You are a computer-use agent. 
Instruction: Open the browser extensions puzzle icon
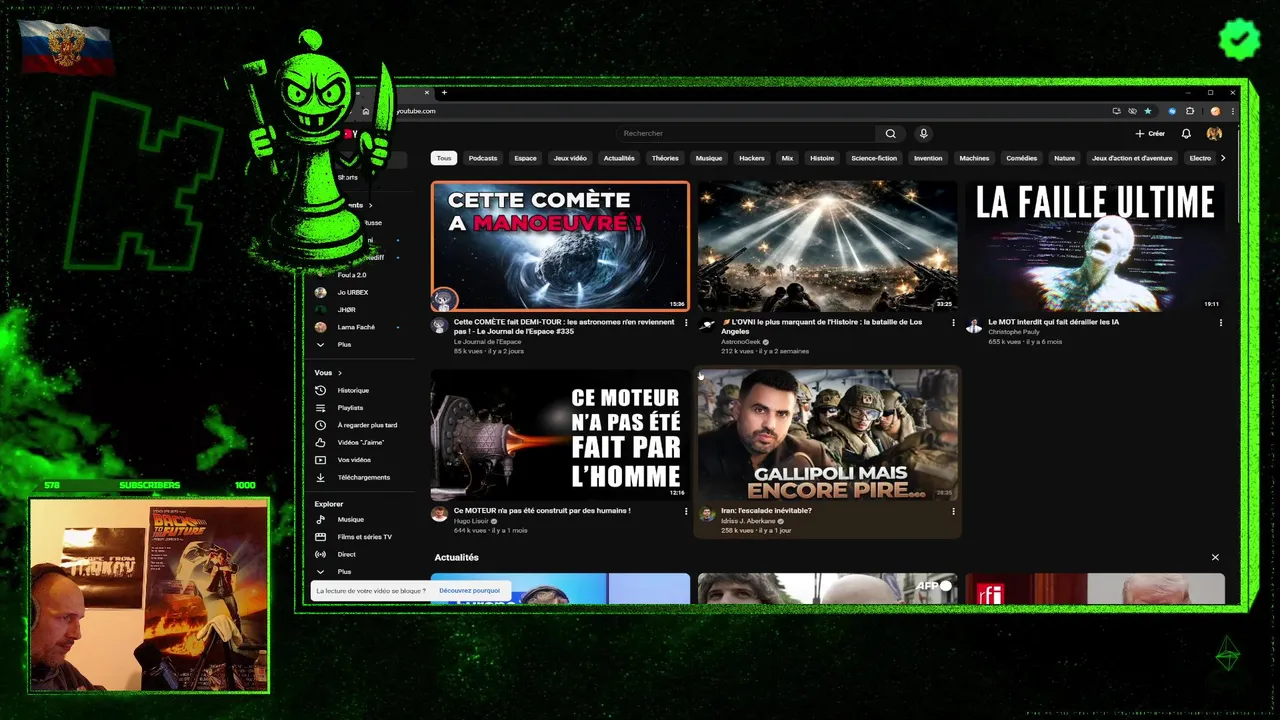[x=1190, y=111]
